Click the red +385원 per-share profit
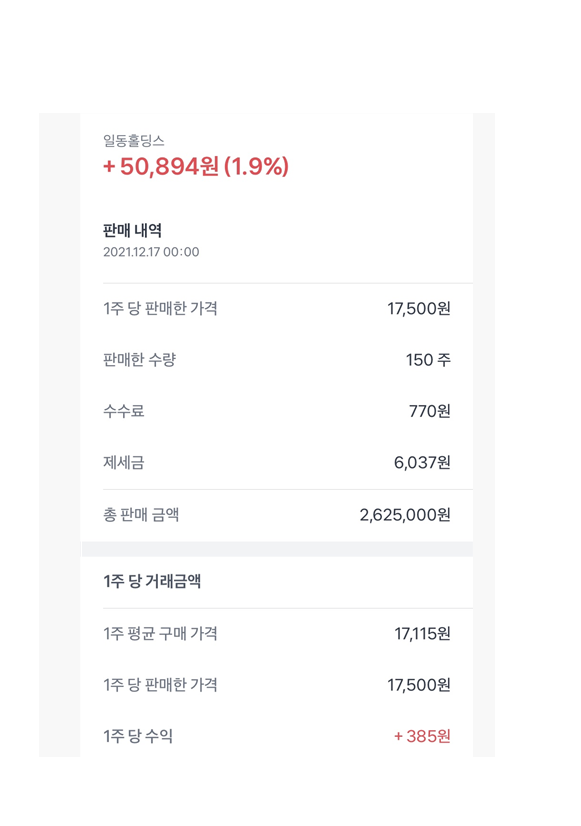 (422, 736)
